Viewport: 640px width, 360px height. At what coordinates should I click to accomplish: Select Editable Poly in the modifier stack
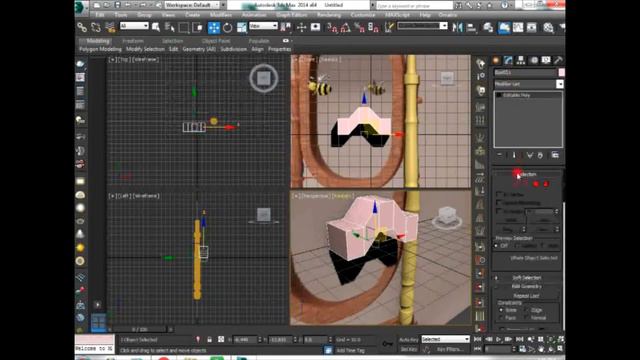point(517,95)
